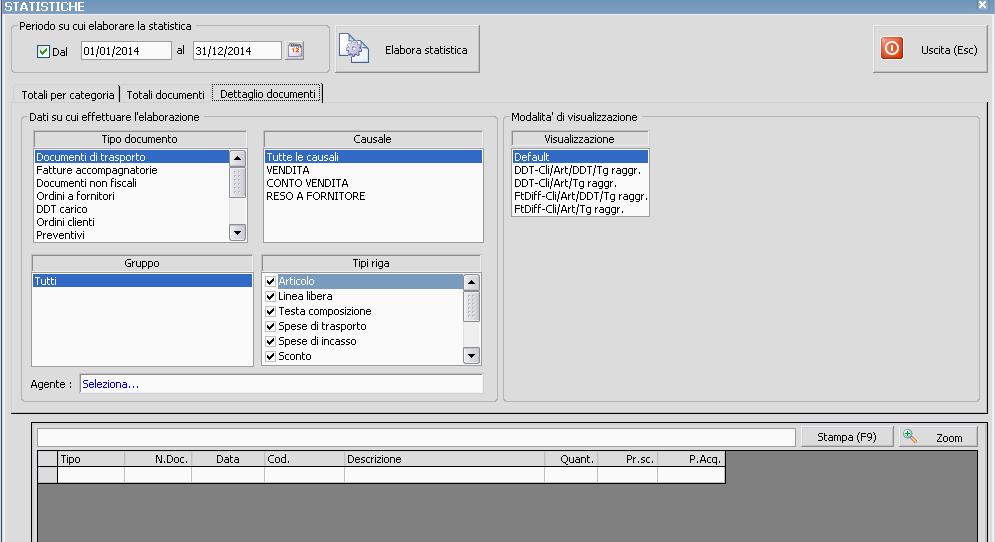Click the Tipo documento list header

point(140,139)
